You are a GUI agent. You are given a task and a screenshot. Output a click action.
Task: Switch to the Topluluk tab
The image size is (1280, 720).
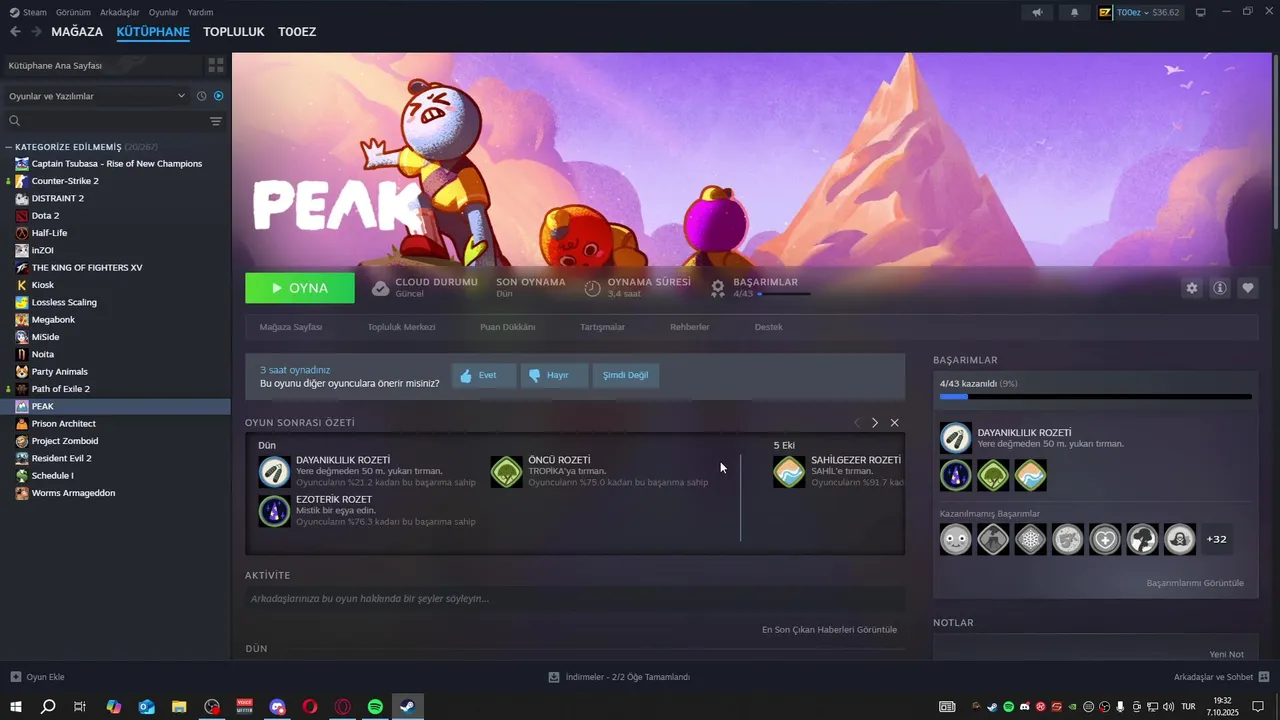coord(234,32)
